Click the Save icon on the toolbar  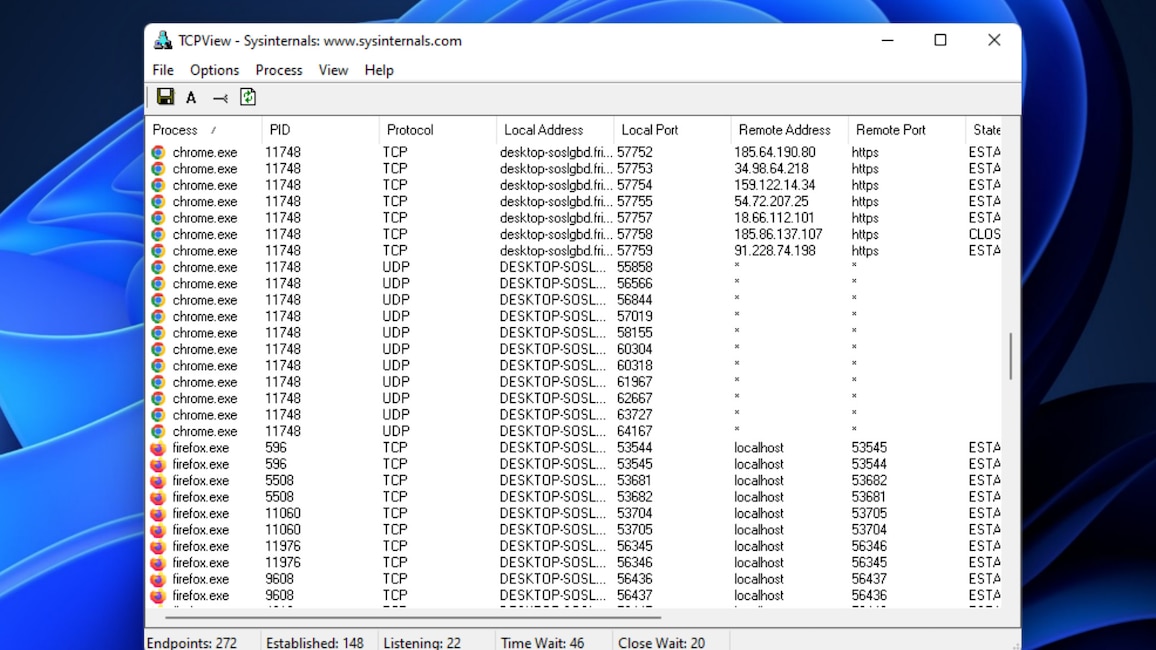point(166,97)
